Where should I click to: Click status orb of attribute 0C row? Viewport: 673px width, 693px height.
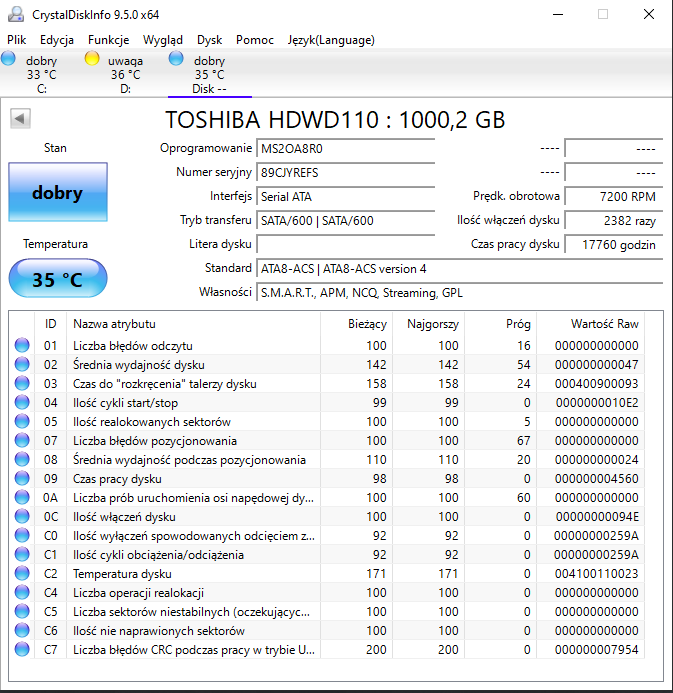pos(22,516)
